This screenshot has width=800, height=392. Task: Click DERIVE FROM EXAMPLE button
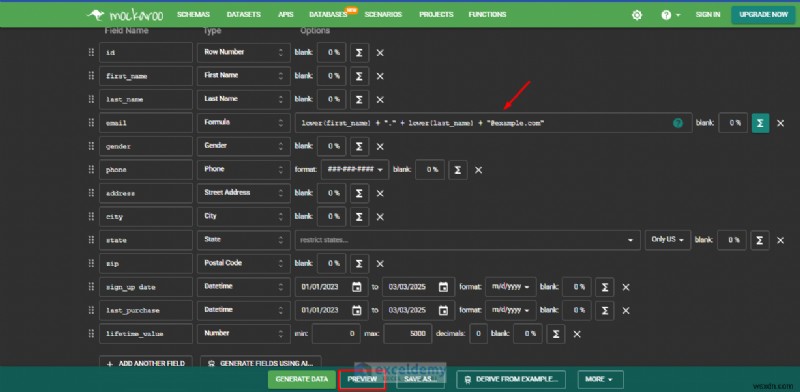click(x=511, y=379)
